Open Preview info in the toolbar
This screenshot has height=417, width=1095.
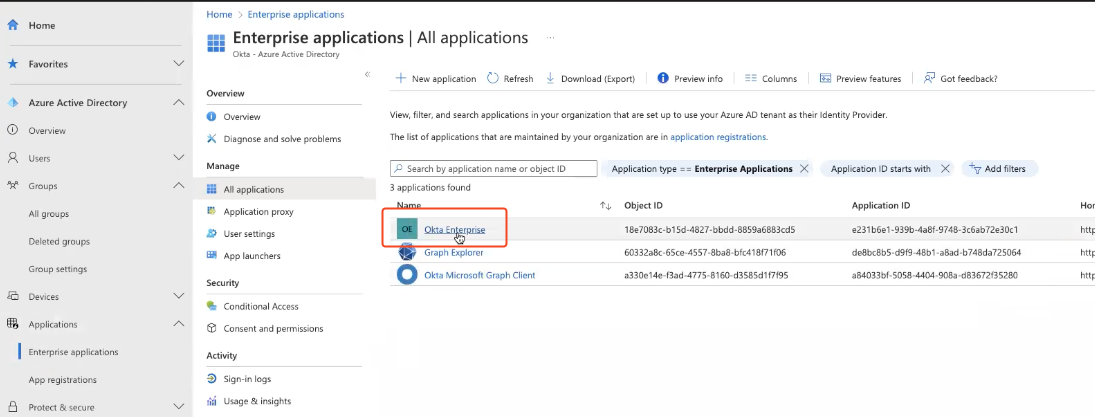coord(690,79)
